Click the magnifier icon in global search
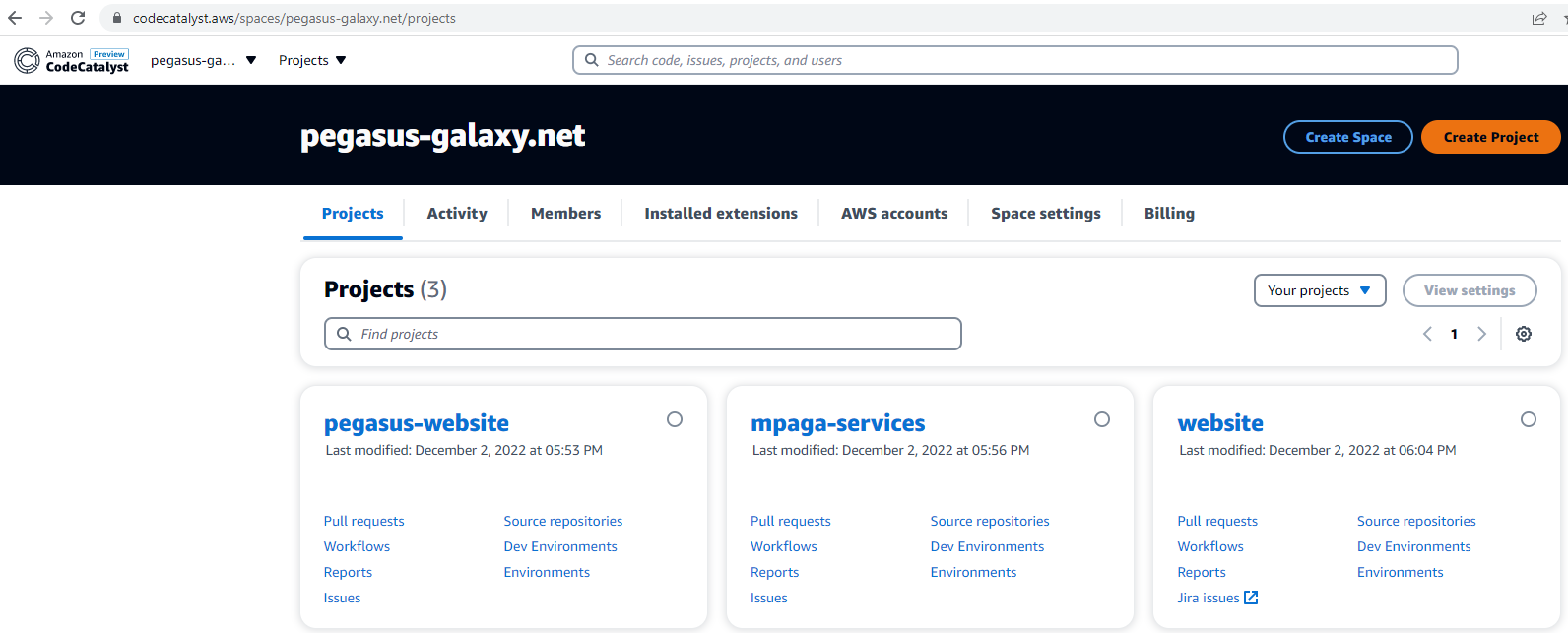Viewport: 1568px width, 633px height. tap(591, 60)
